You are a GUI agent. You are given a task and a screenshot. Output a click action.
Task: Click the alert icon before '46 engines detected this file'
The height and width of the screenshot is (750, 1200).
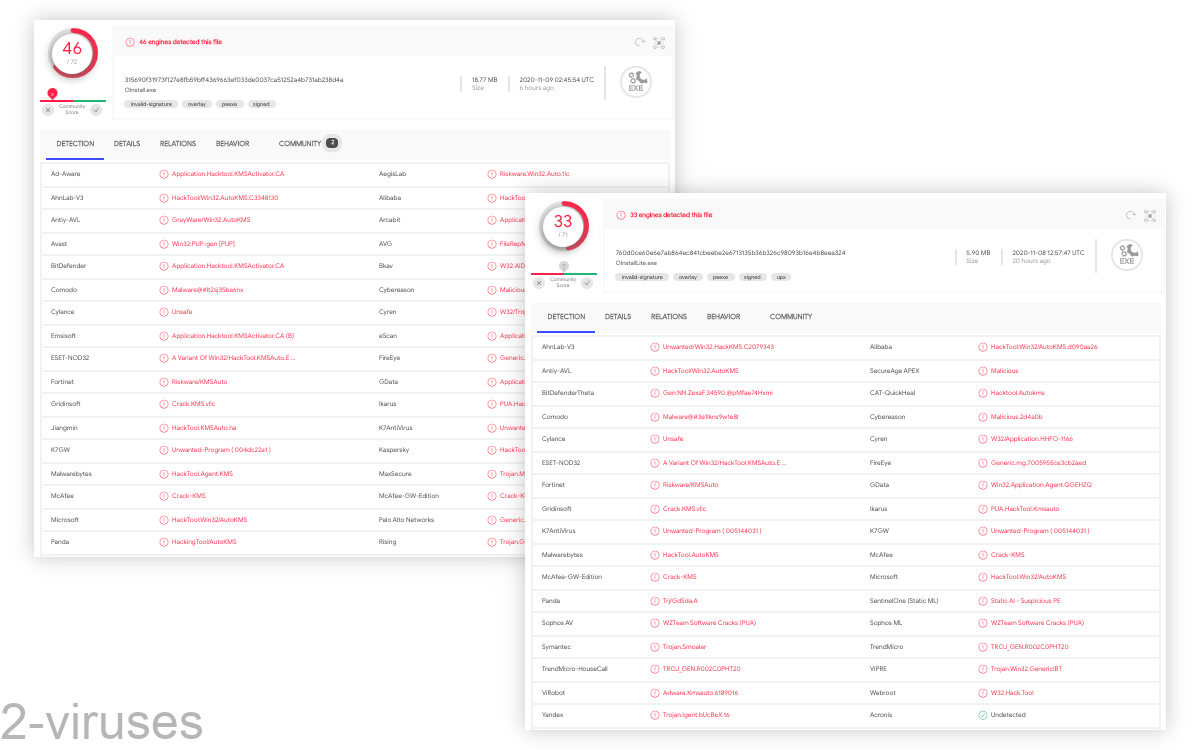130,42
